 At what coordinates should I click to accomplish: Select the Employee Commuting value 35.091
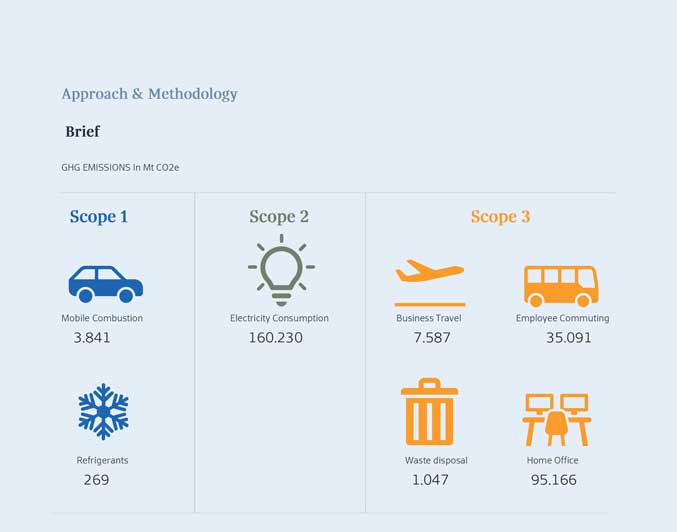click(x=569, y=338)
